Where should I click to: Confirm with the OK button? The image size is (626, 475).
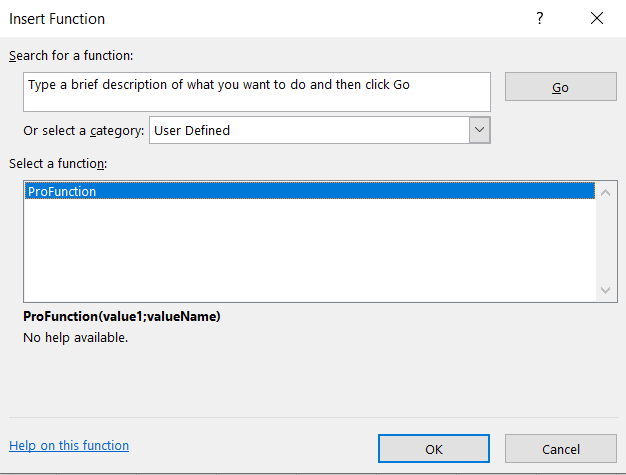coord(434,449)
